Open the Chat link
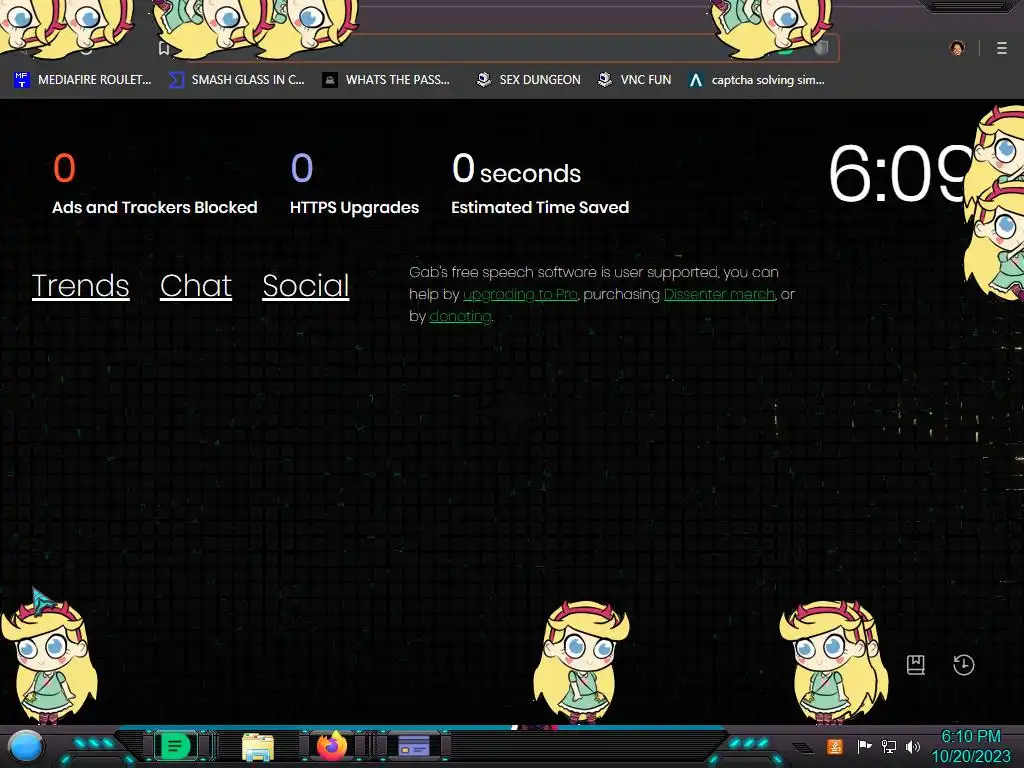The image size is (1024, 768). (x=195, y=285)
